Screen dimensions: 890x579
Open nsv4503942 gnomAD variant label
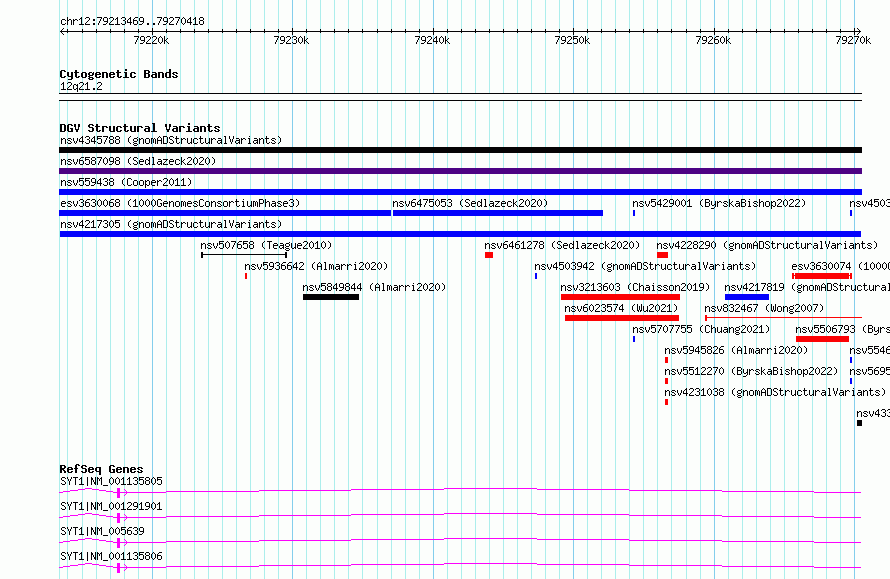(x=645, y=266)
